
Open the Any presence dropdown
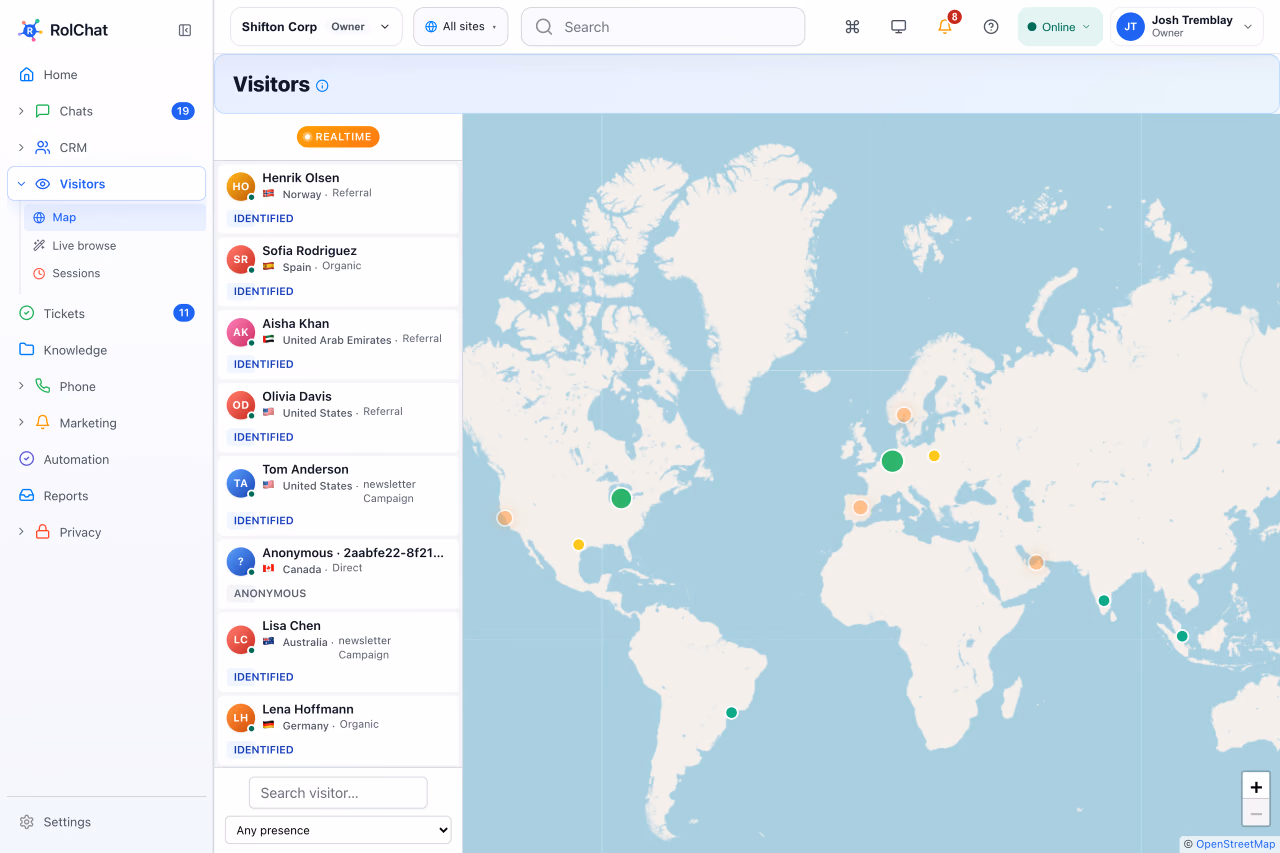338,830
